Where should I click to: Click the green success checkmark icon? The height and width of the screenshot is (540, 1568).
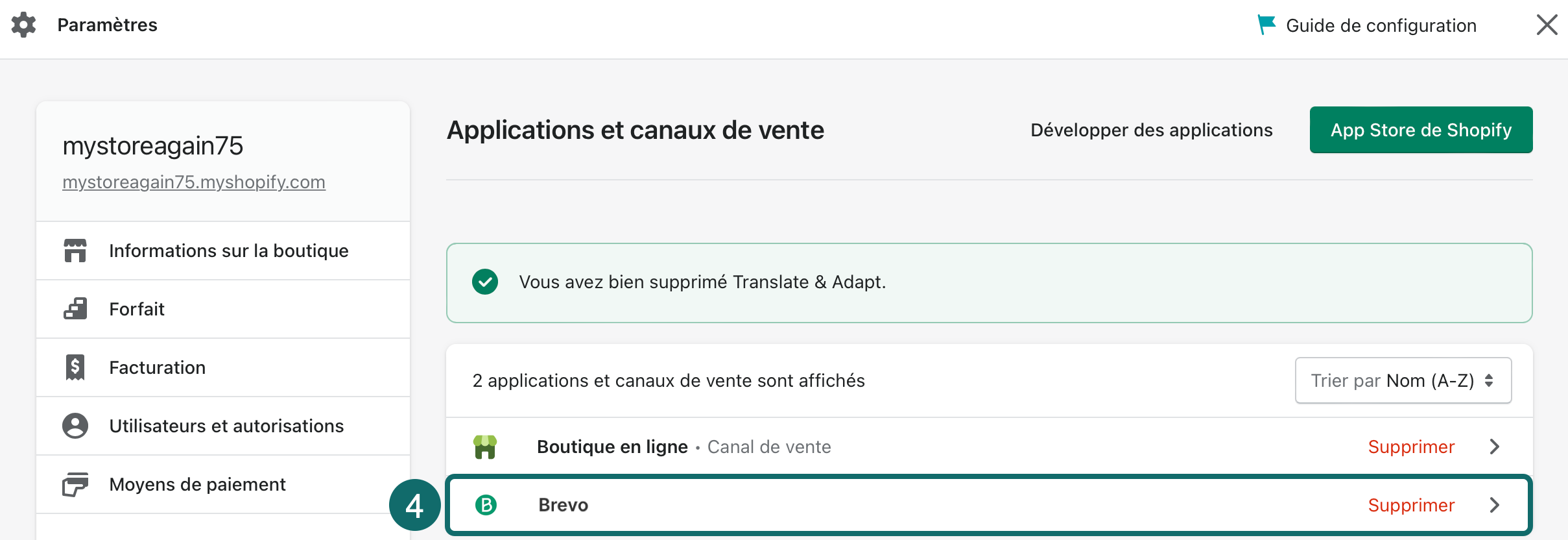[x=485, y=282]
